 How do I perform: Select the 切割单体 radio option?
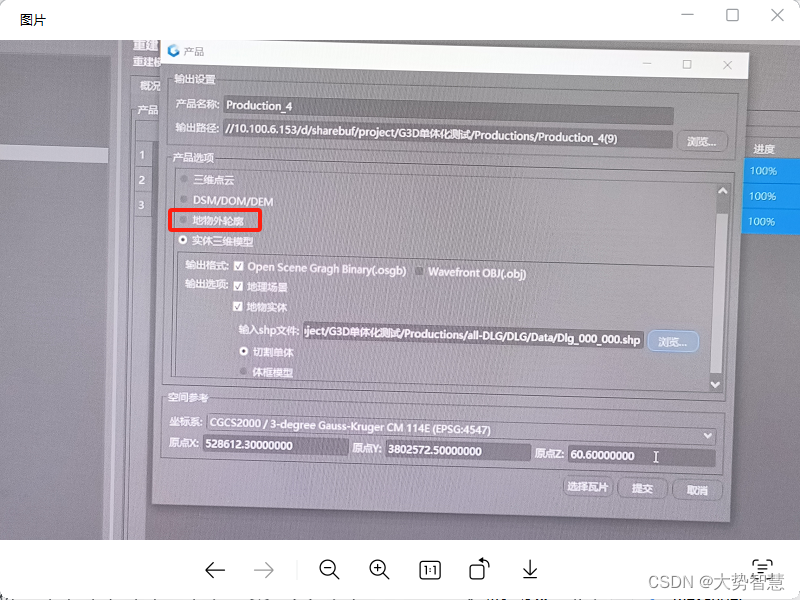click(244, 351)
